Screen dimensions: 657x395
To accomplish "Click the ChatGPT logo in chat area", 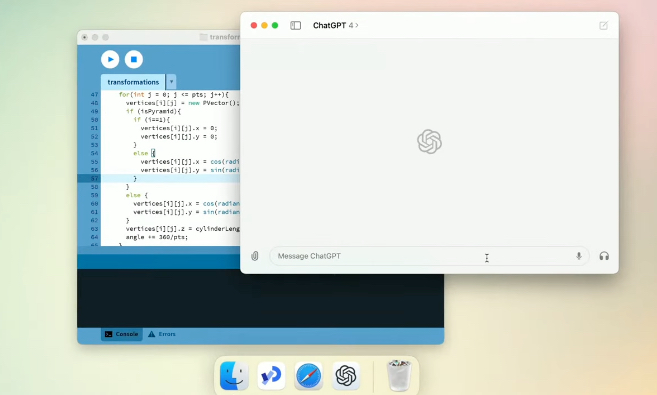I will pos(429,142).
